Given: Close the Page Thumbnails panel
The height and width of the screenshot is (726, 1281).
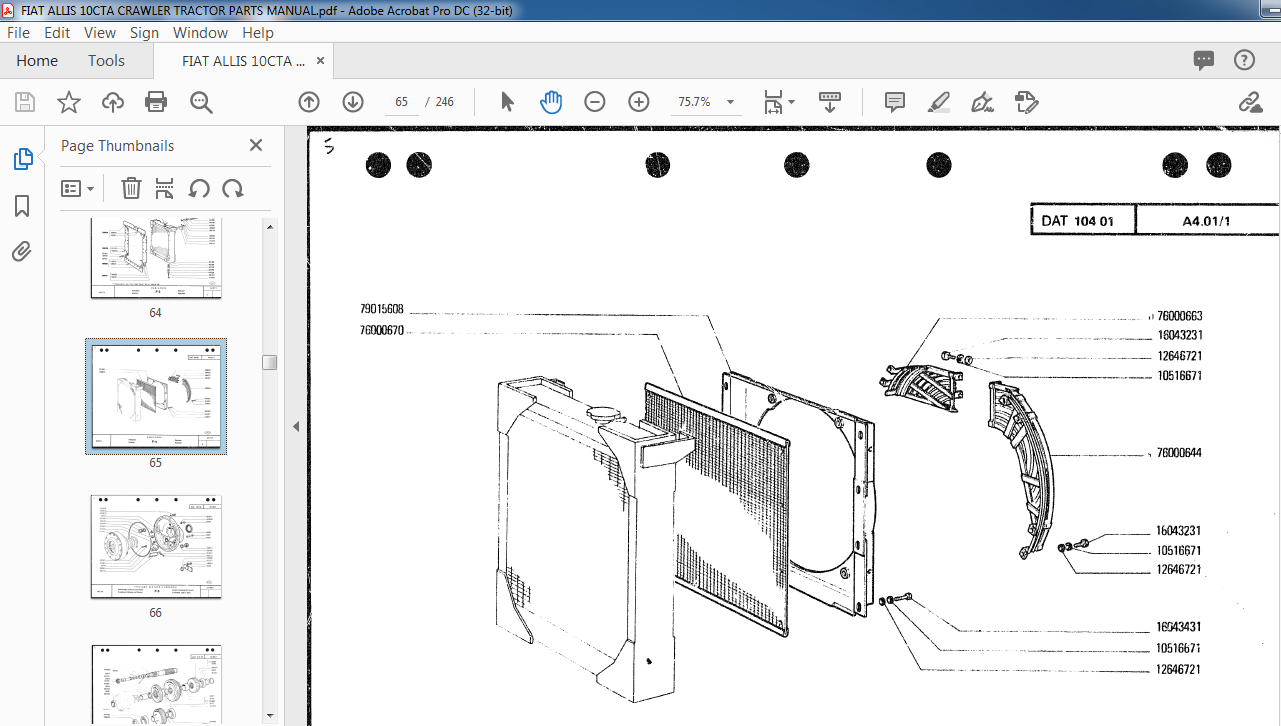Looking at the screenshot, I should pos(256,145).
